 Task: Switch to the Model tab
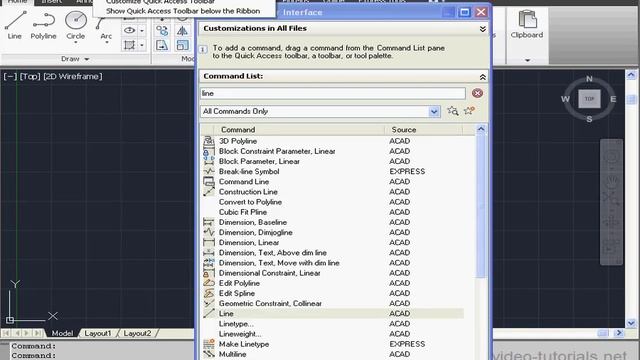(x=62, y=333)
